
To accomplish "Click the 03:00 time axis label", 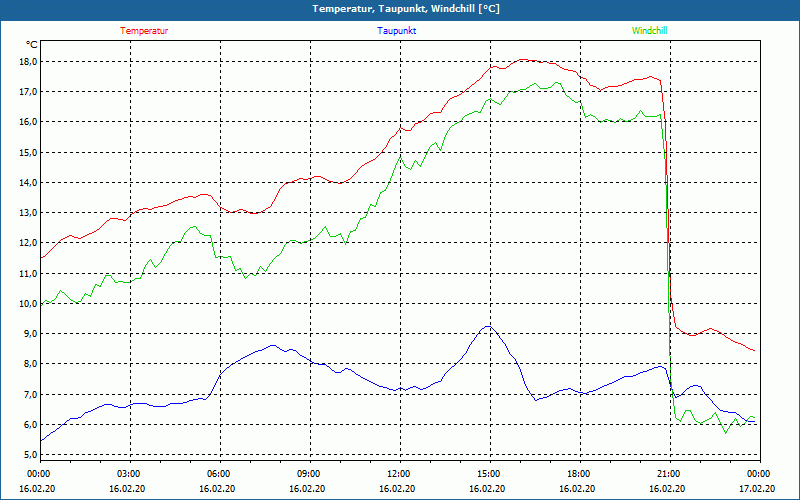I will tap(131, 474).
